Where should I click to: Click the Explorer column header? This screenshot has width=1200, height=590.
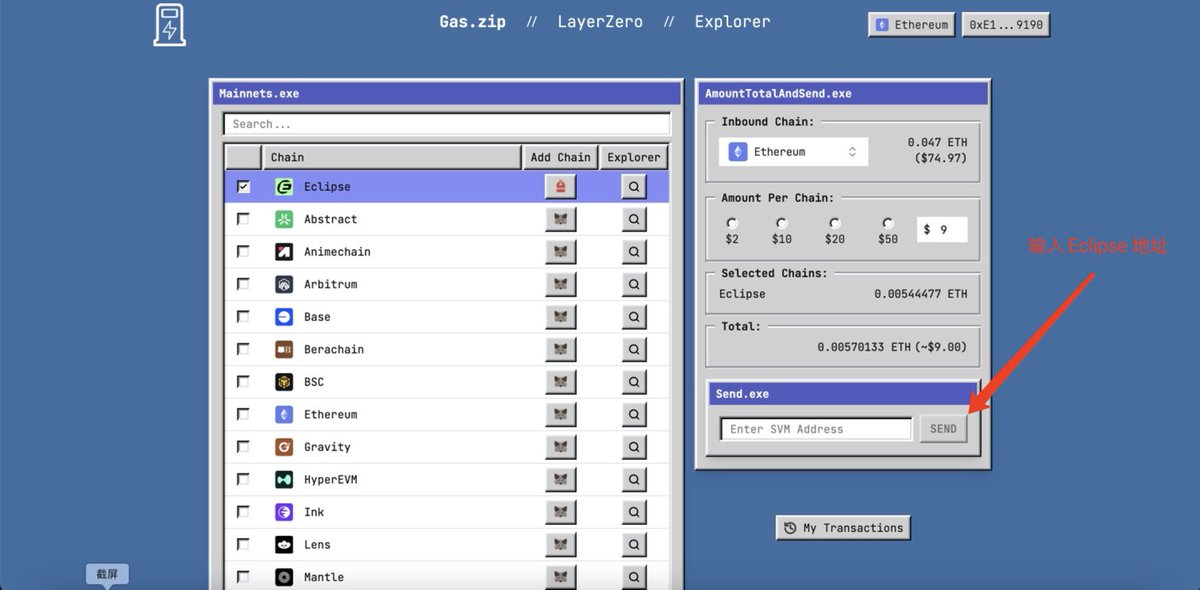[634, 157]
